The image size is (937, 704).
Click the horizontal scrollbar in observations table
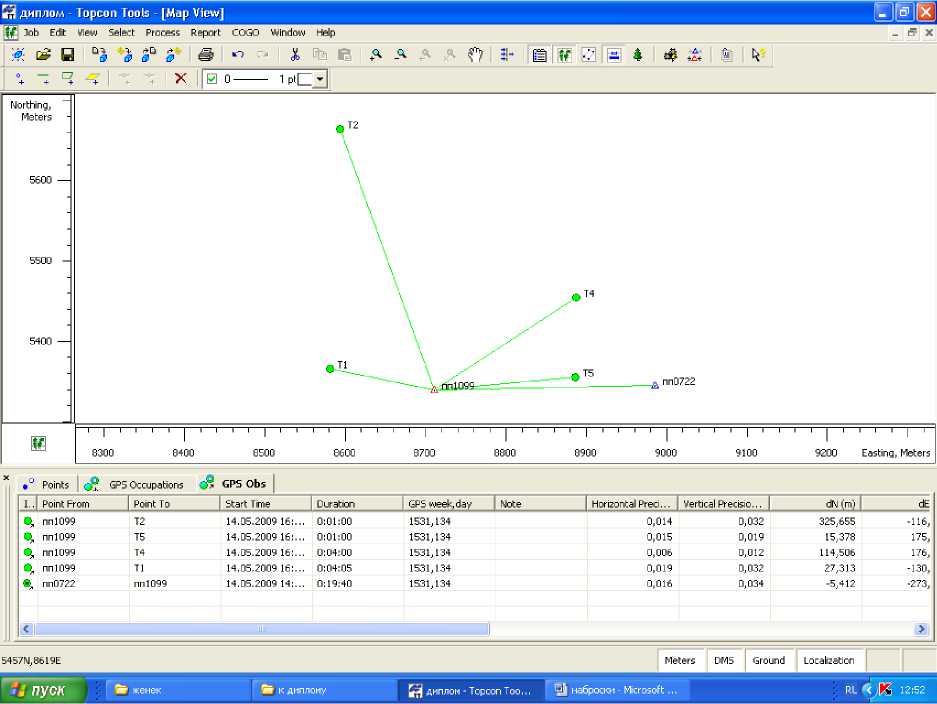[262, 629]
